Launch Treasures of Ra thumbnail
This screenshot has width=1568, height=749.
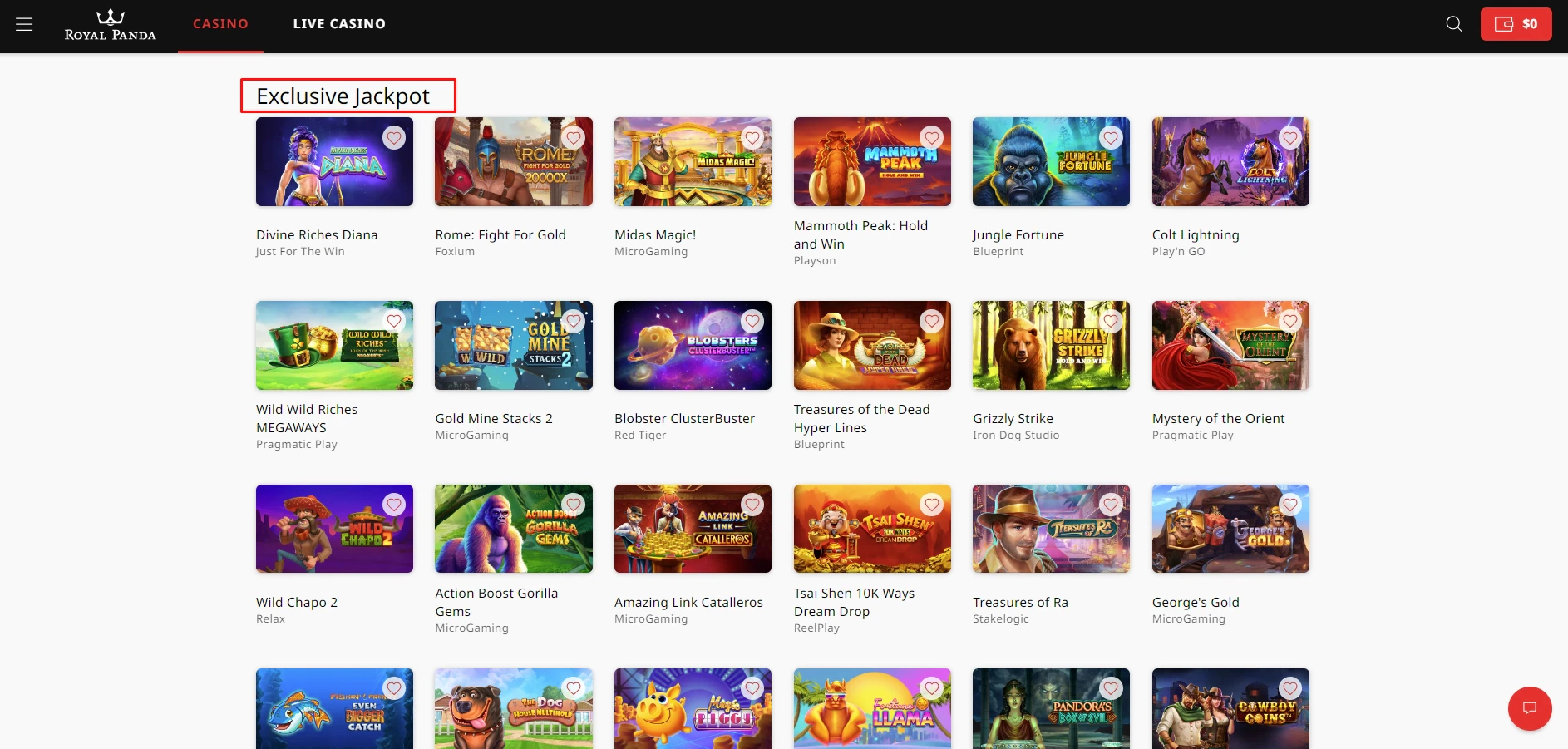(x=1051, y=529)
